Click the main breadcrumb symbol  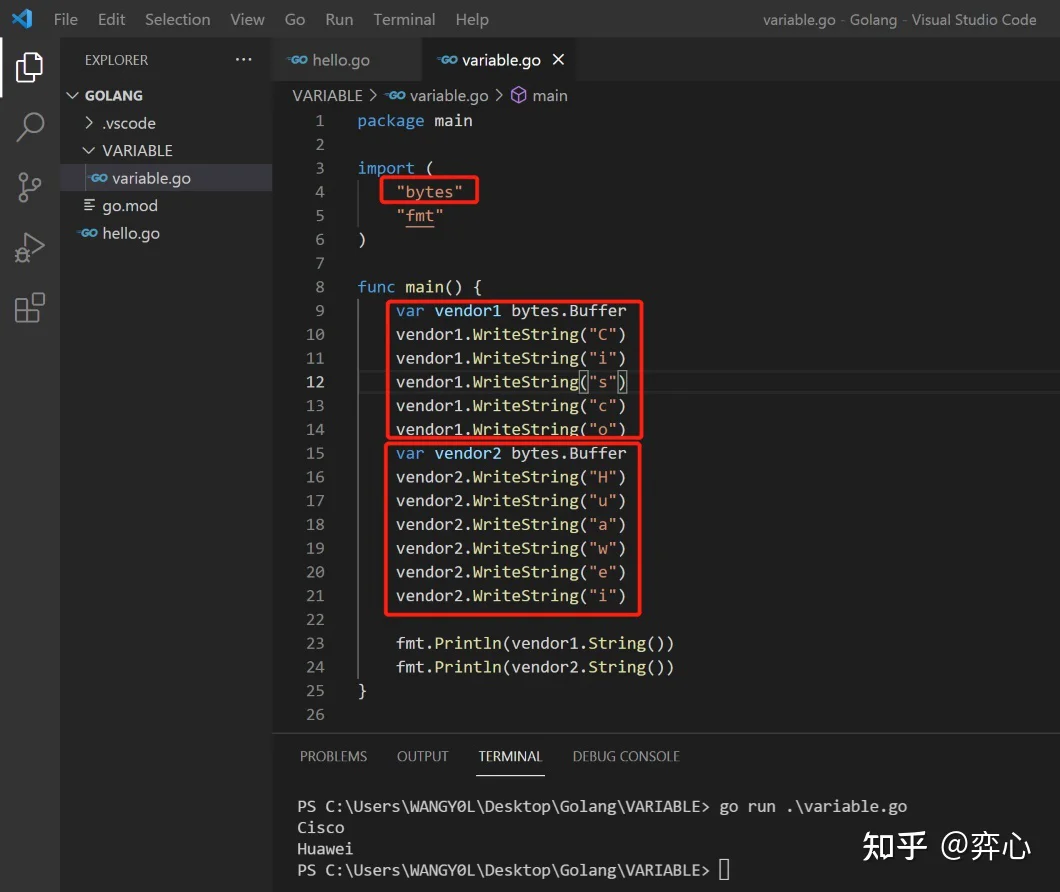click(550, 95)
